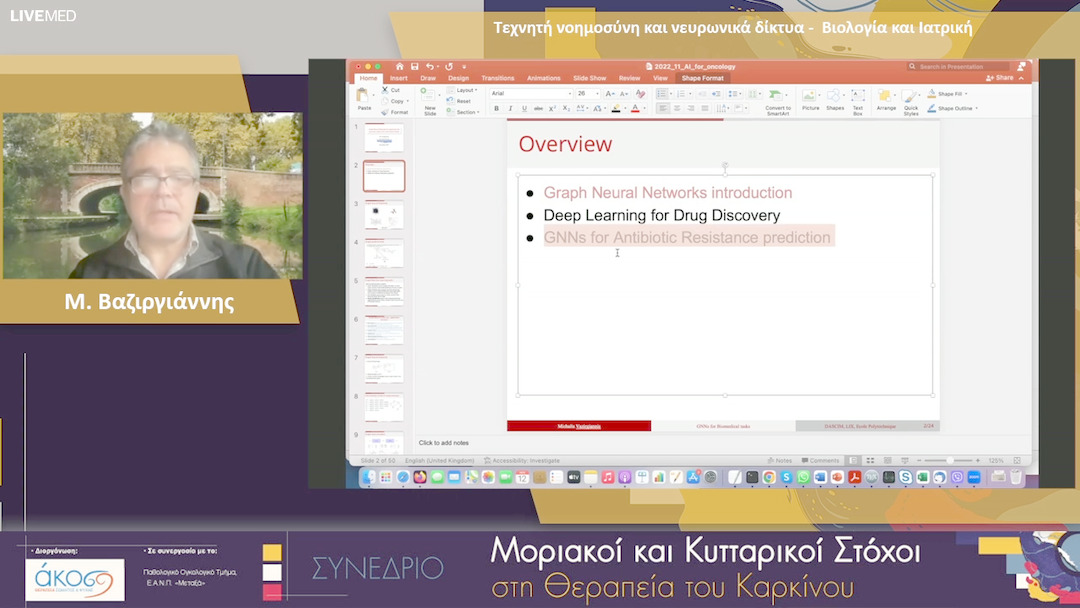Click the Notes button in status bar
The height and width of the screenshot is (608, 1080).
coord(783,460)
